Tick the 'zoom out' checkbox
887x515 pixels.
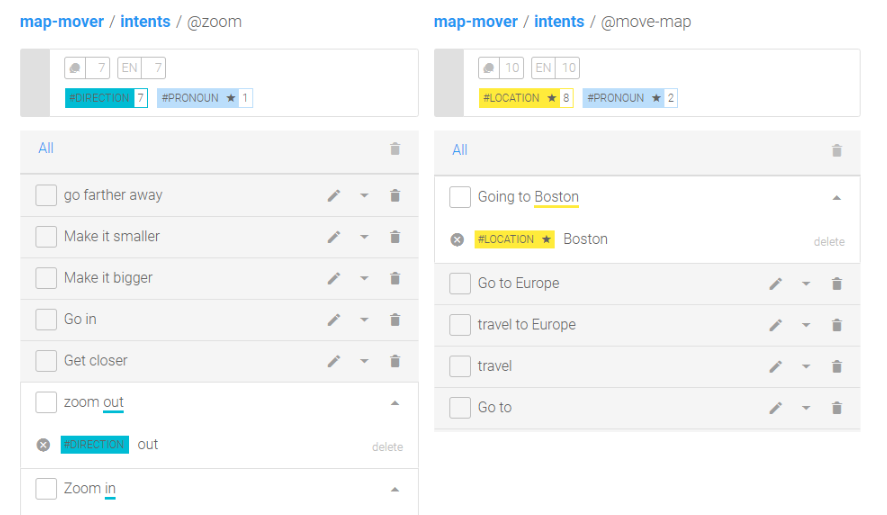click(46, 402)
